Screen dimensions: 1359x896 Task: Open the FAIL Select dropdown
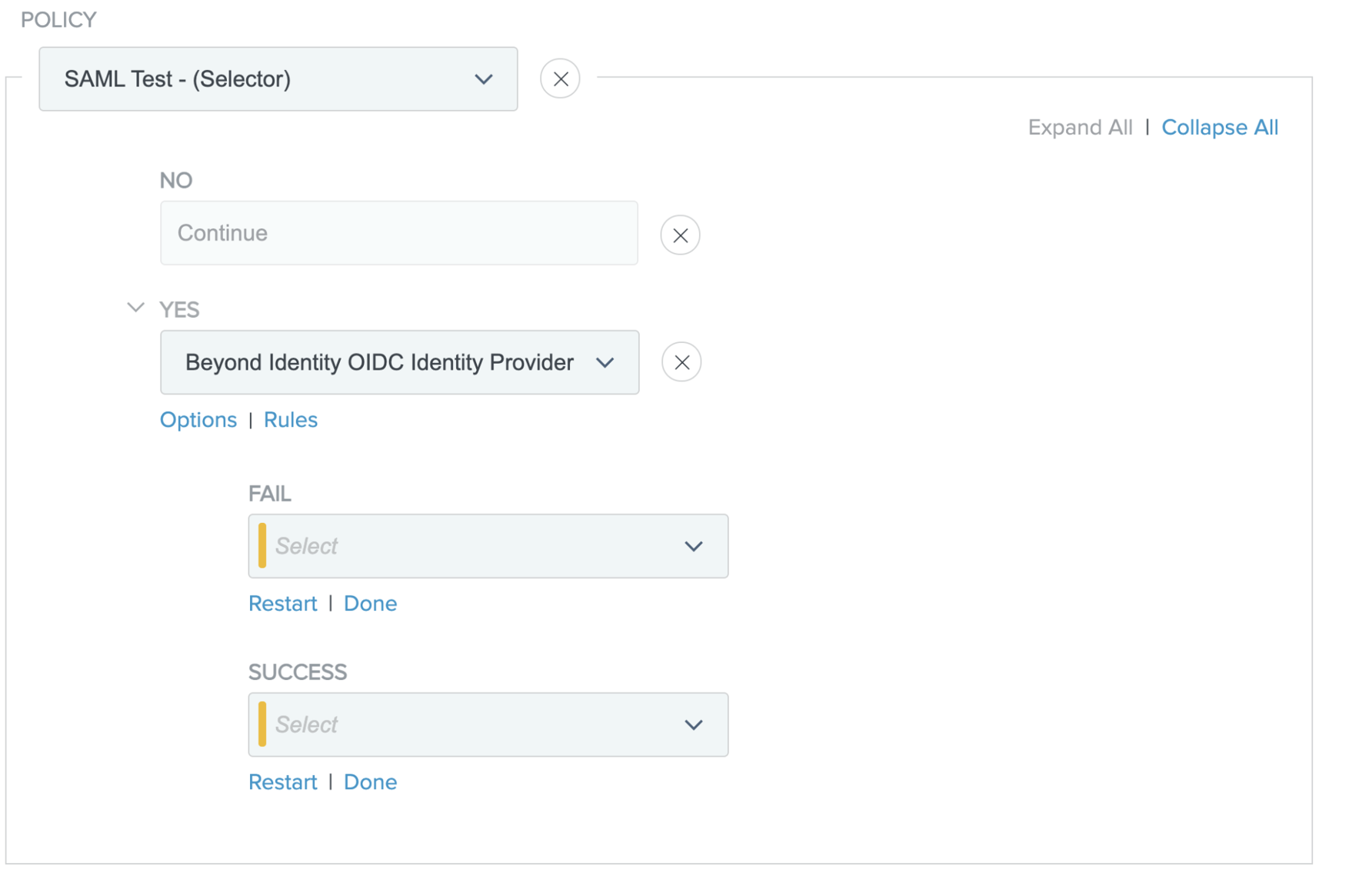point(488,546)
